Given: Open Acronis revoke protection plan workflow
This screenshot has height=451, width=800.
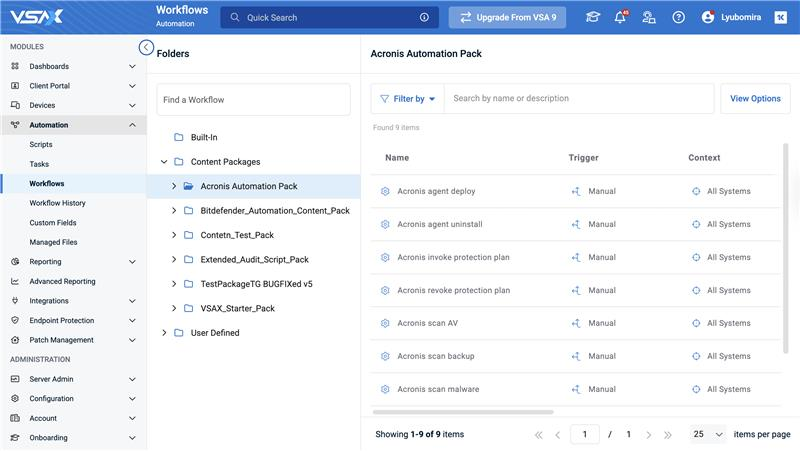Looking at the screenshot, I should click(454, 290).
